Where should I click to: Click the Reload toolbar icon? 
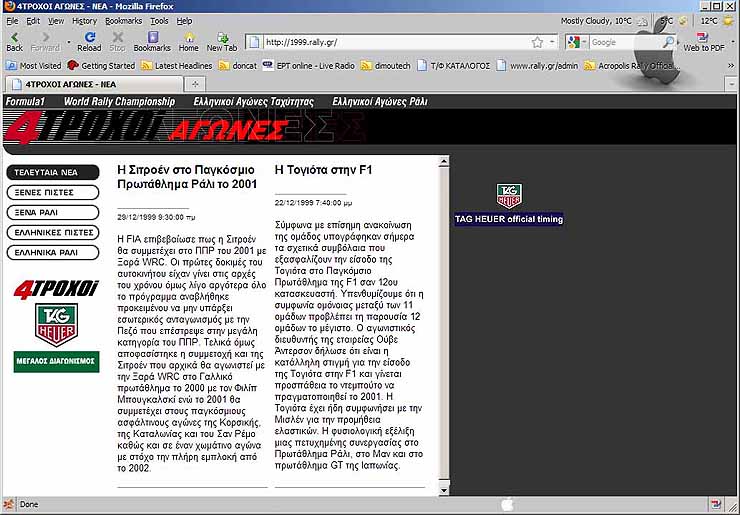coord(89,37)
